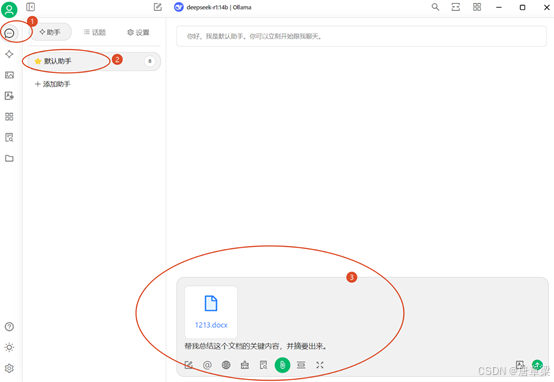554x382 pixels.
Task: Click the green paperclip attachment button
Action: (282, 365)
